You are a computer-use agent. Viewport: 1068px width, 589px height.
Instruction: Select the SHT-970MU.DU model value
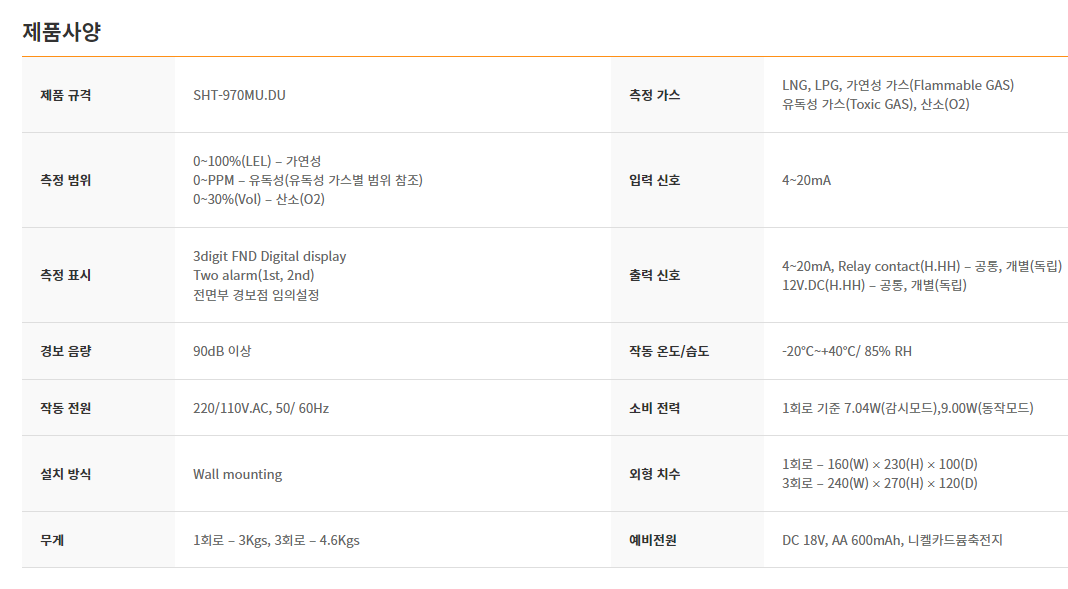(x=239, y=95)
